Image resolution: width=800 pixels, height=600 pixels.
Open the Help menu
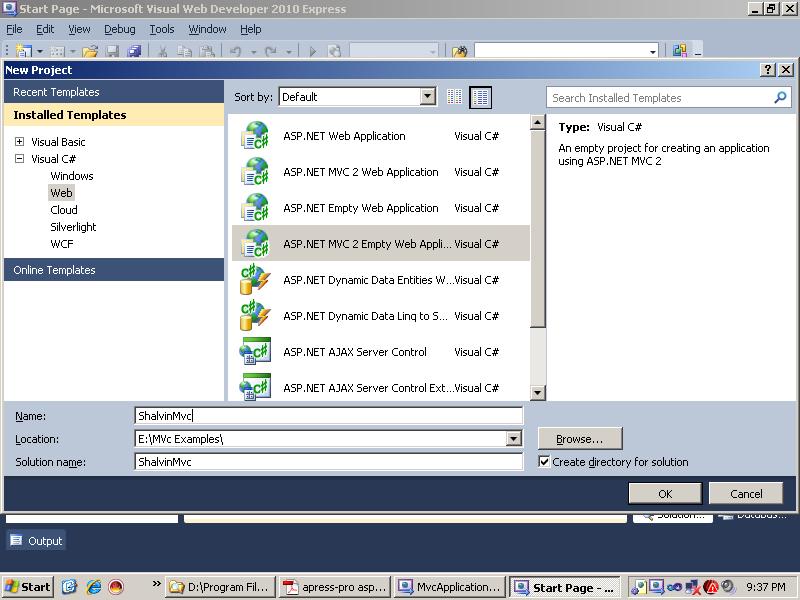pyautogui.click(x=251, y=29)
